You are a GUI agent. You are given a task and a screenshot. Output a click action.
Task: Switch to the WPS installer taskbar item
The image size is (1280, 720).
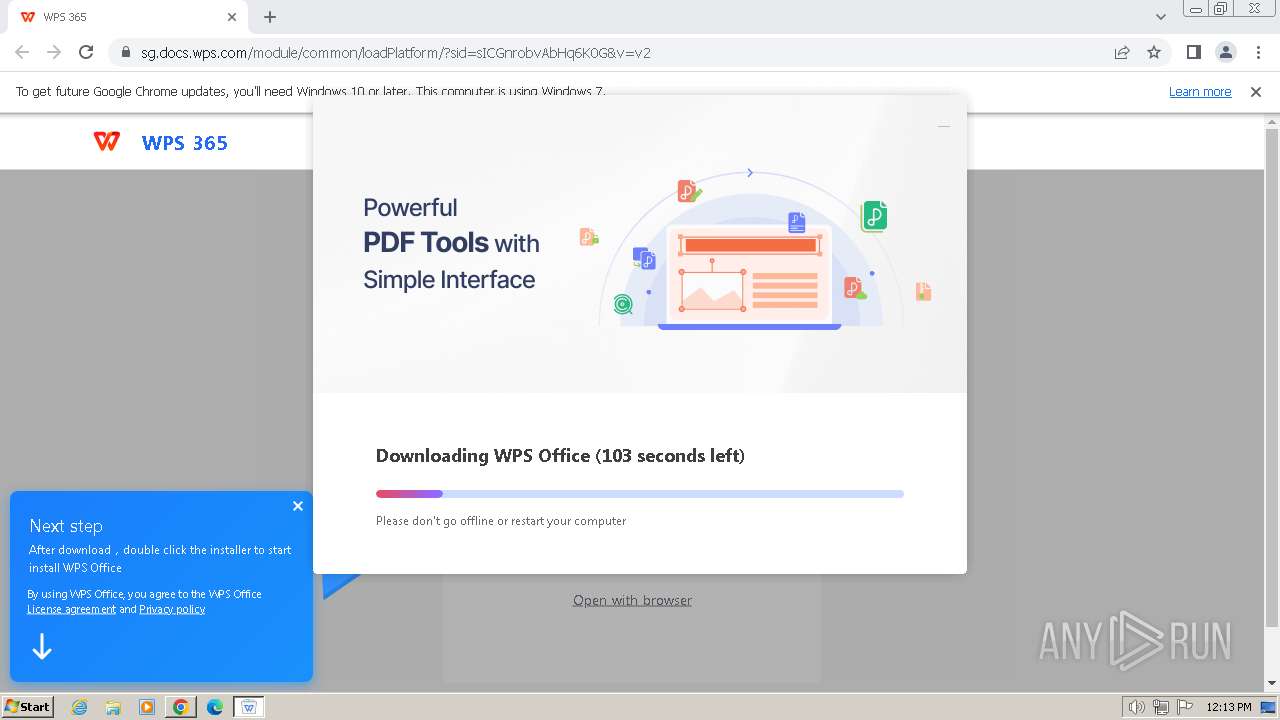click(x=249, y=707)
